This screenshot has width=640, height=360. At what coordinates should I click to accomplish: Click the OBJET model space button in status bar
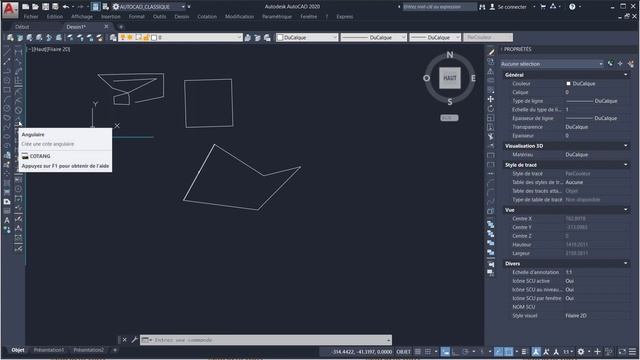[403, 352]
